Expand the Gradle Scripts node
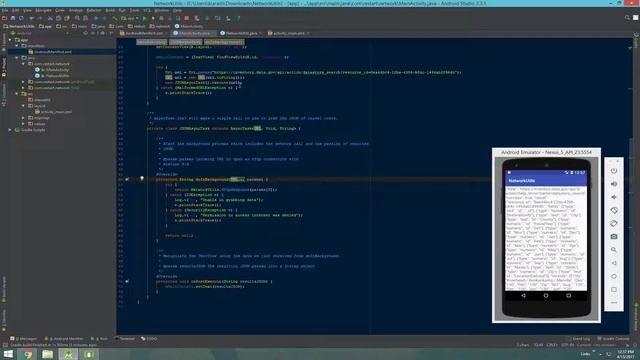The width and height of the screenshot is (640, 360). (x=10, y=130)
